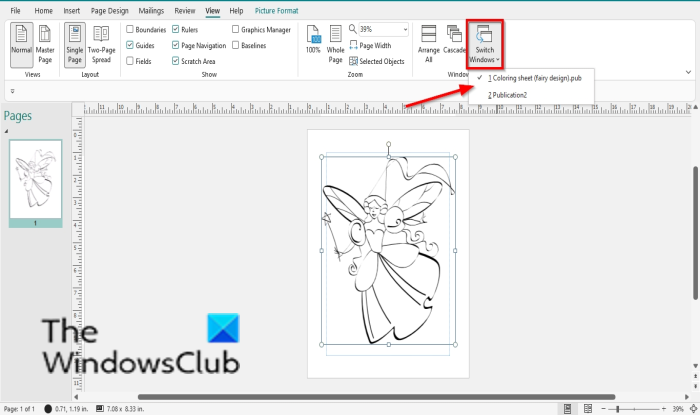
Task: Click the Page Width zoom option
Action: pos(370,46)
